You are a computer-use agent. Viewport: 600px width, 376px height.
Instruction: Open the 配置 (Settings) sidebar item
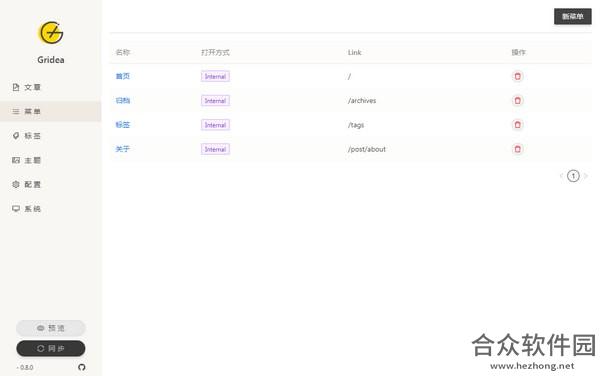(51, 184)
